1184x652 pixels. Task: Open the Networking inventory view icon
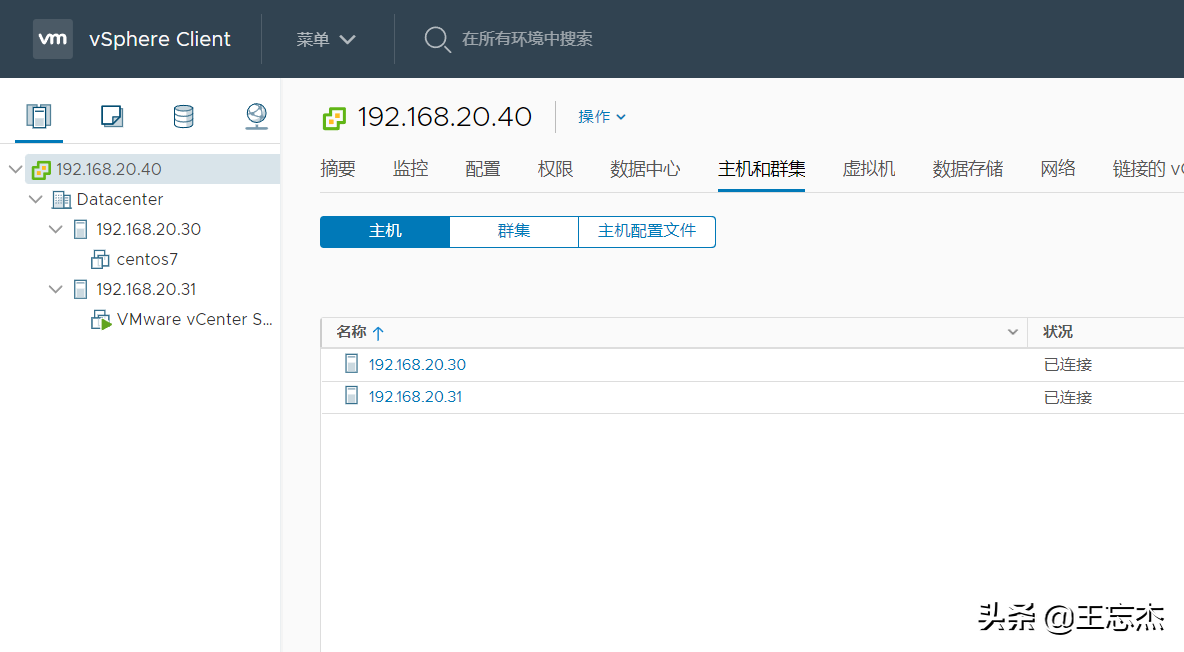click(257, 116)
